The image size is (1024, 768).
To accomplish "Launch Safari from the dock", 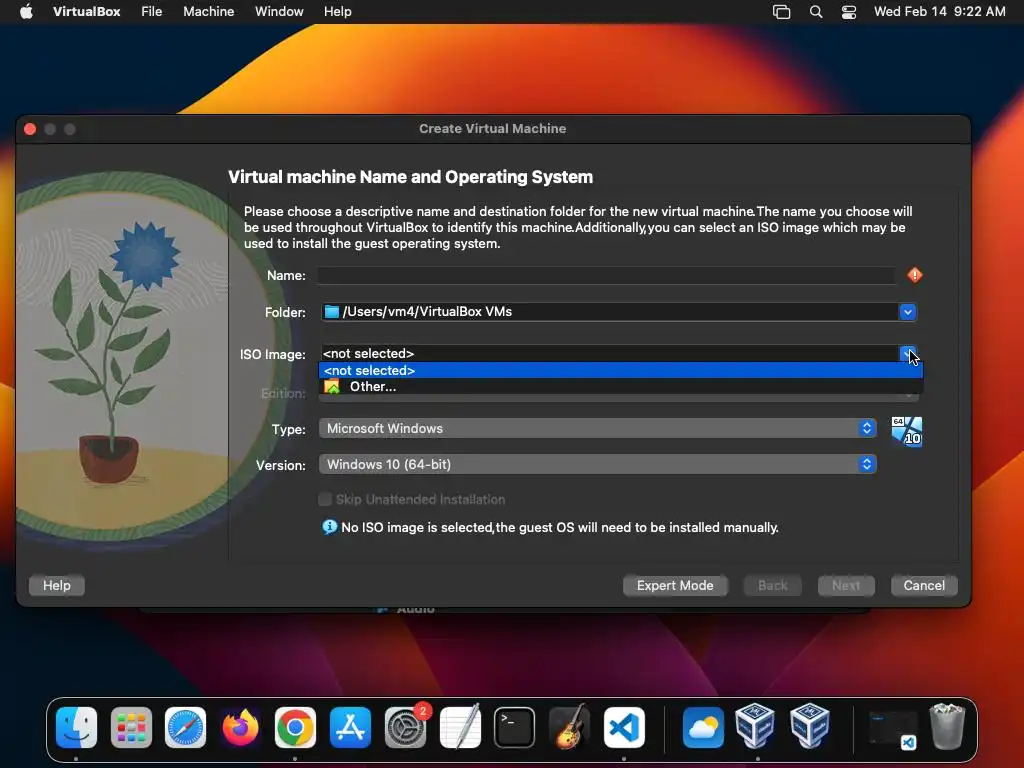I will (x=185, y=727).
